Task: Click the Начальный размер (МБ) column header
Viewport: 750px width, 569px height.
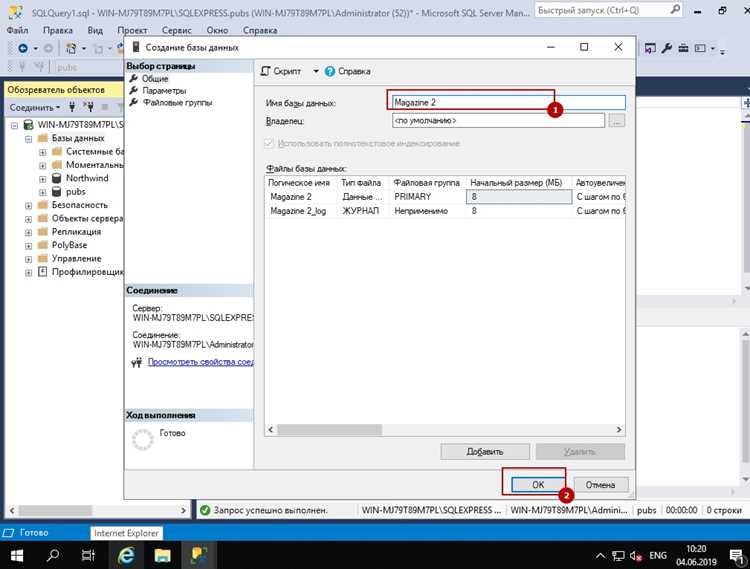Action: coord(519,183)
